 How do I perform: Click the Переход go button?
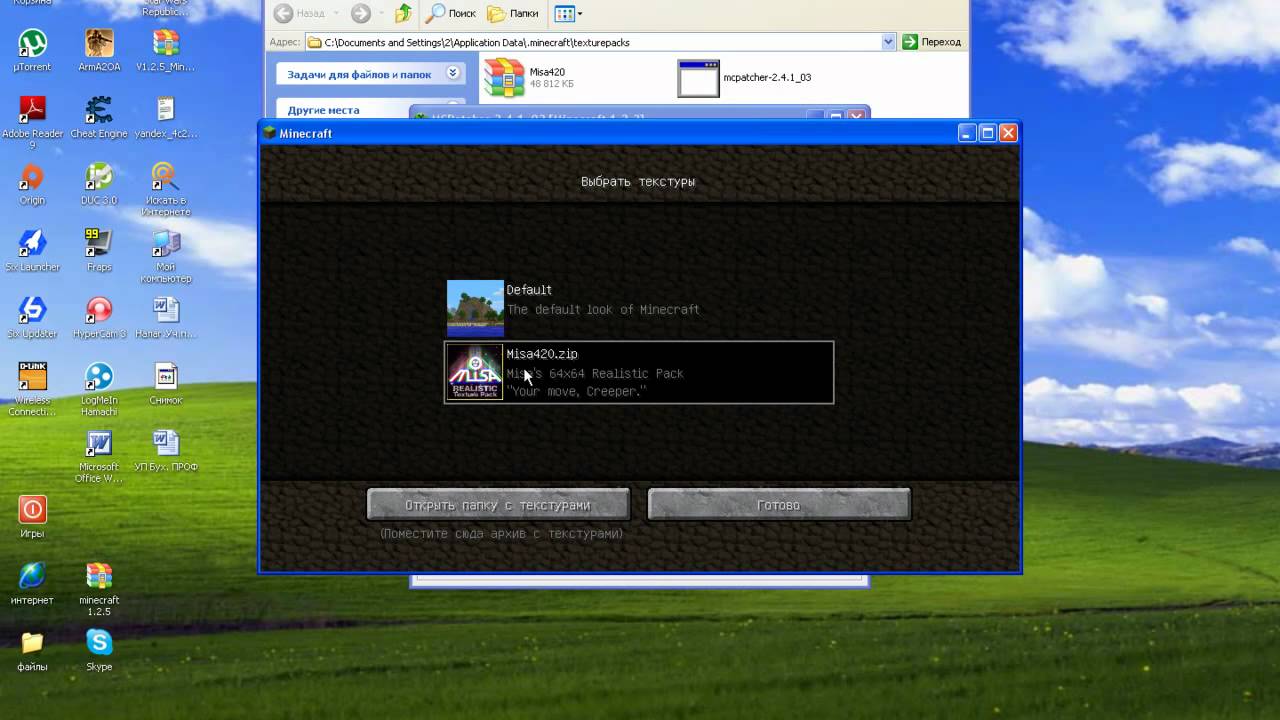931,42
